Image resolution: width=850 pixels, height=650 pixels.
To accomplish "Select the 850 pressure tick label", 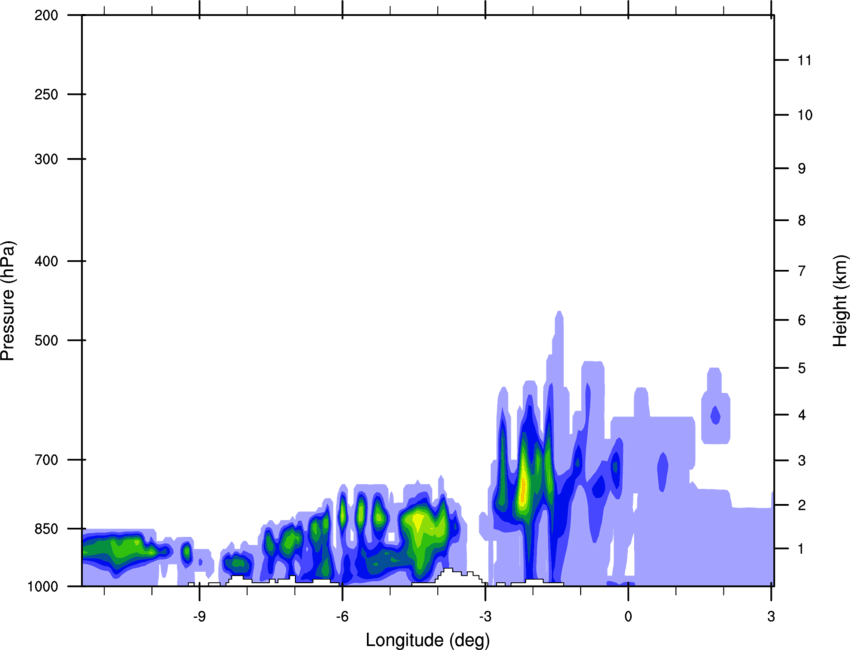I will click(46, 529).
